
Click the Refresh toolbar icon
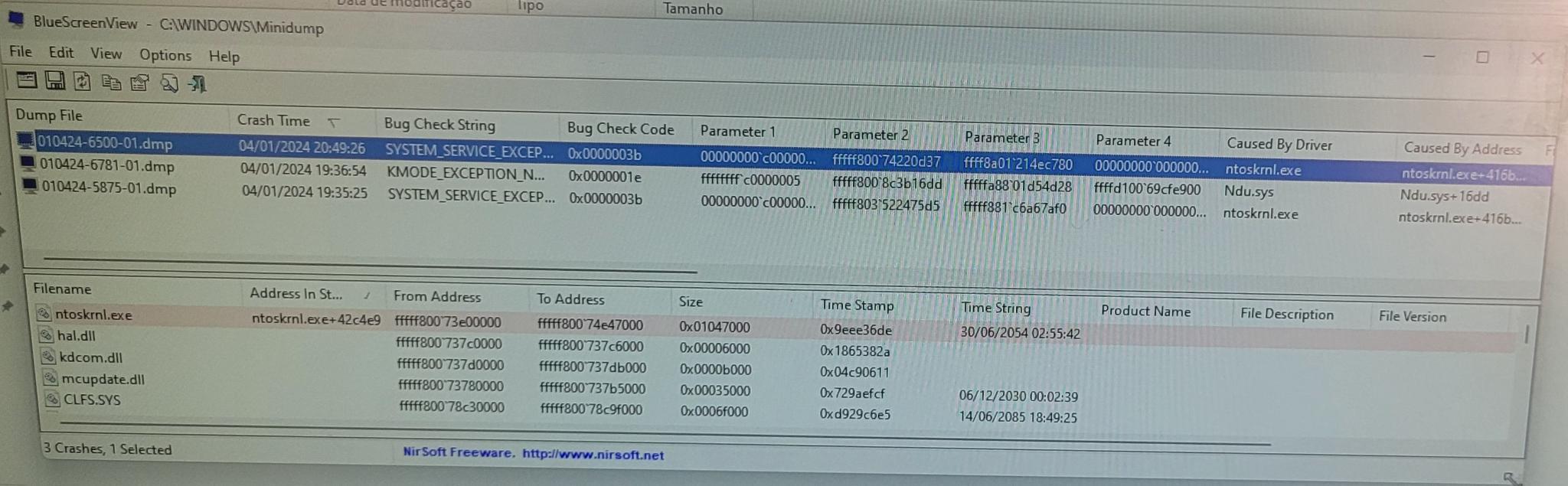(x=83, y=81)
